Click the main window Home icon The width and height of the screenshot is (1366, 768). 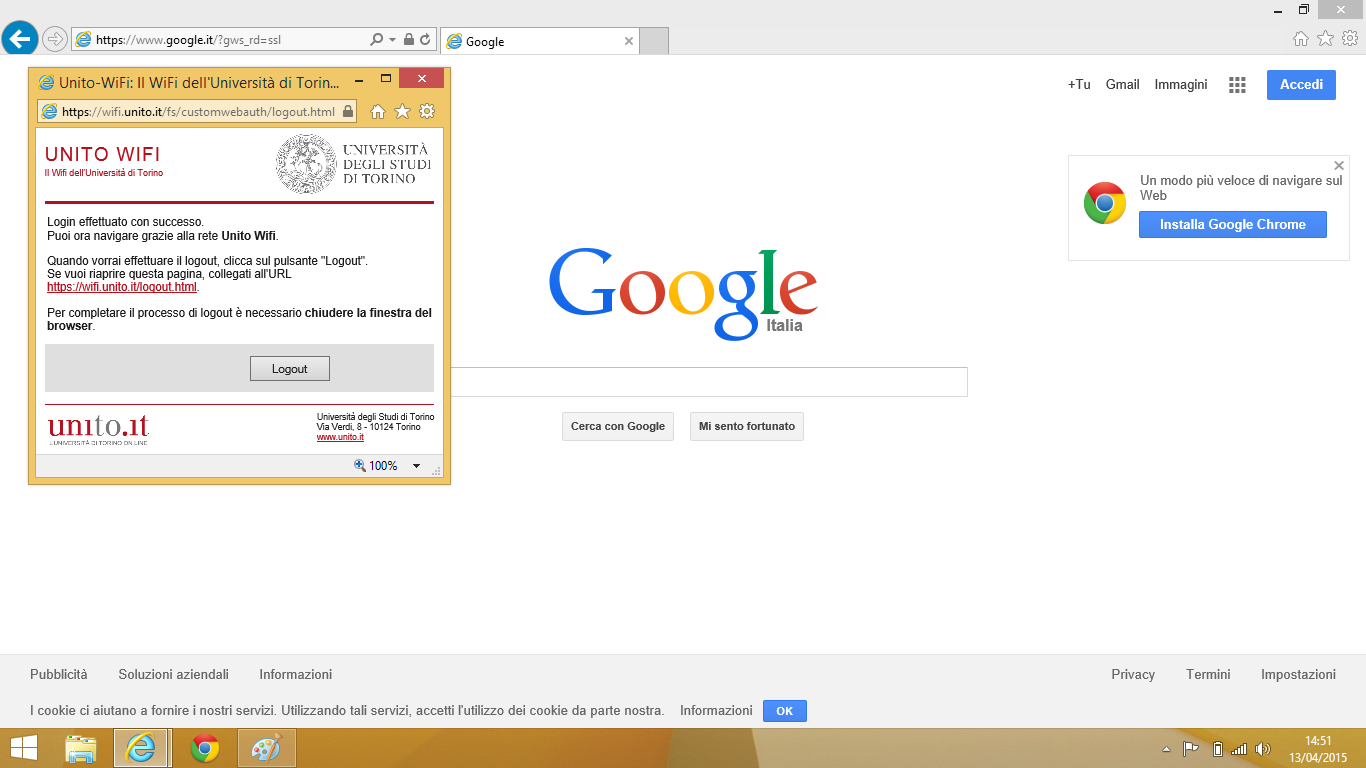[1301, 39]
